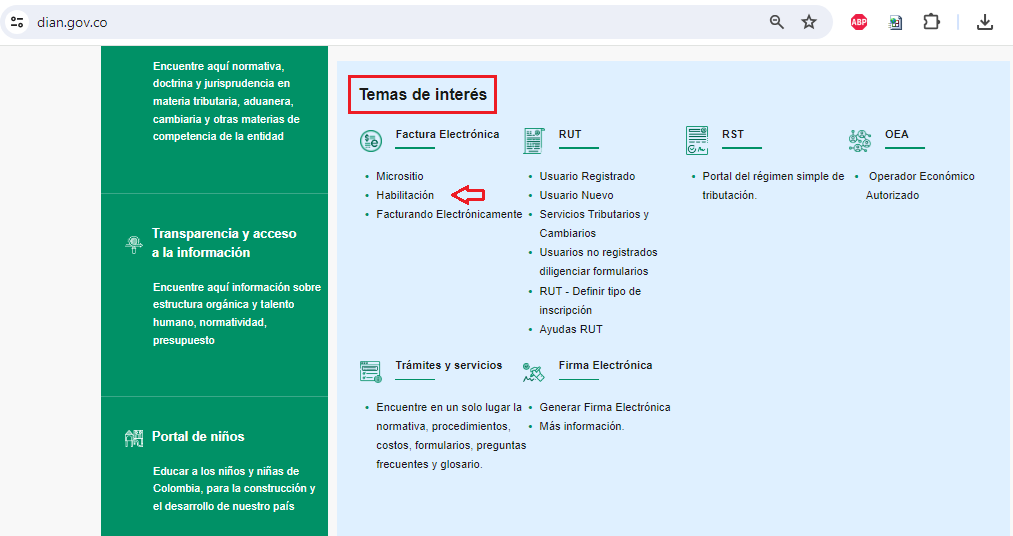This screenshot has width=1013, height=536.
Task: Click the Portal de niños icon
Action: (x=134, y=438)
